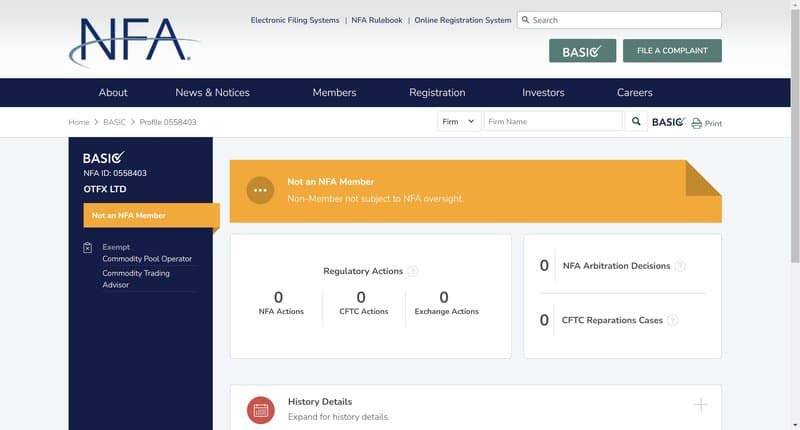Open the Registration menu

tap(437, 92)
